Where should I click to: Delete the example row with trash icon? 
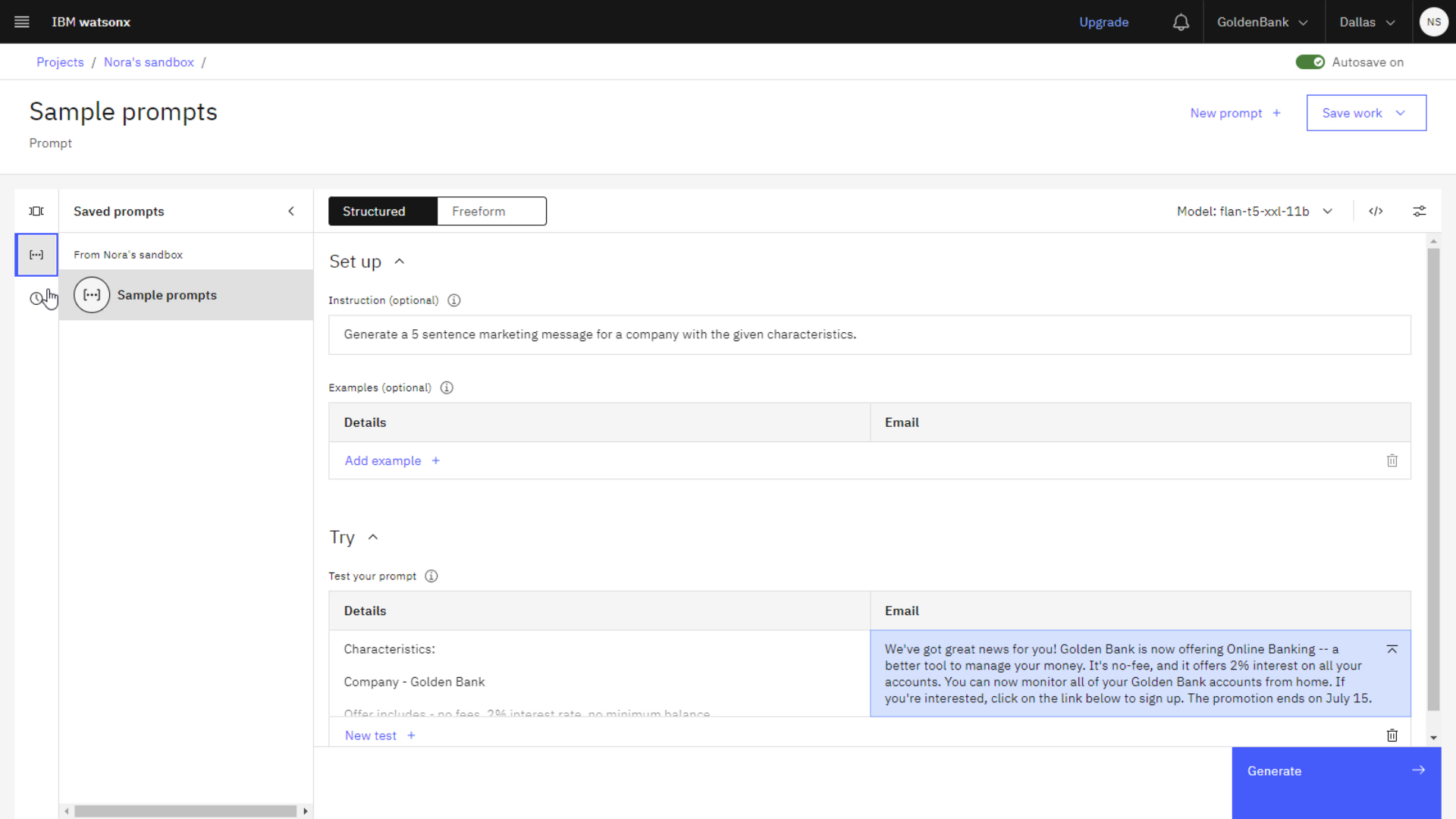pyautogui.click(x=1392, y=461)
